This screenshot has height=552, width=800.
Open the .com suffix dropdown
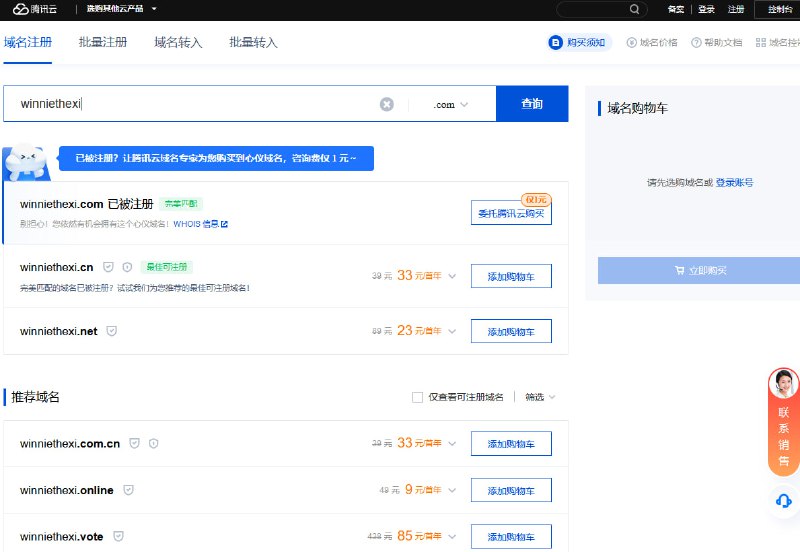pos(451,104)
